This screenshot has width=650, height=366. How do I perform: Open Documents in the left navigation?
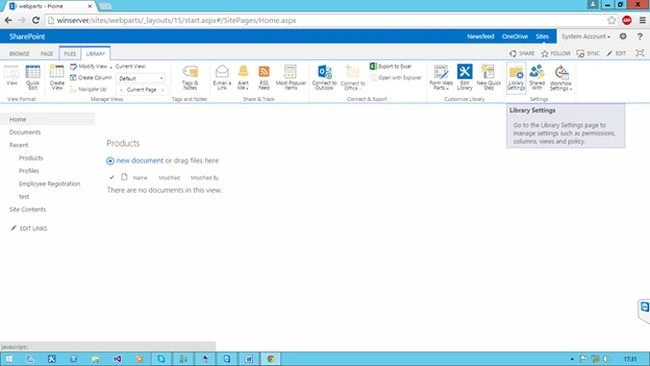coord(25,132)
